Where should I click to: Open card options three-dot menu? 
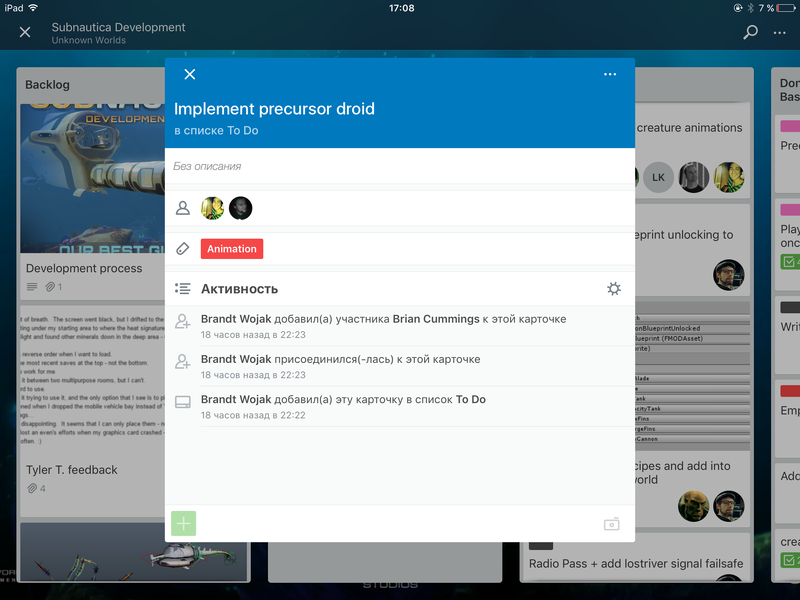click(610, 74)
